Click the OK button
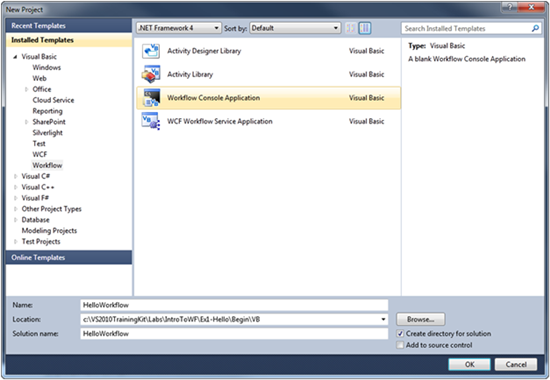This screenshot has width=550, height=380. point(469,364)
